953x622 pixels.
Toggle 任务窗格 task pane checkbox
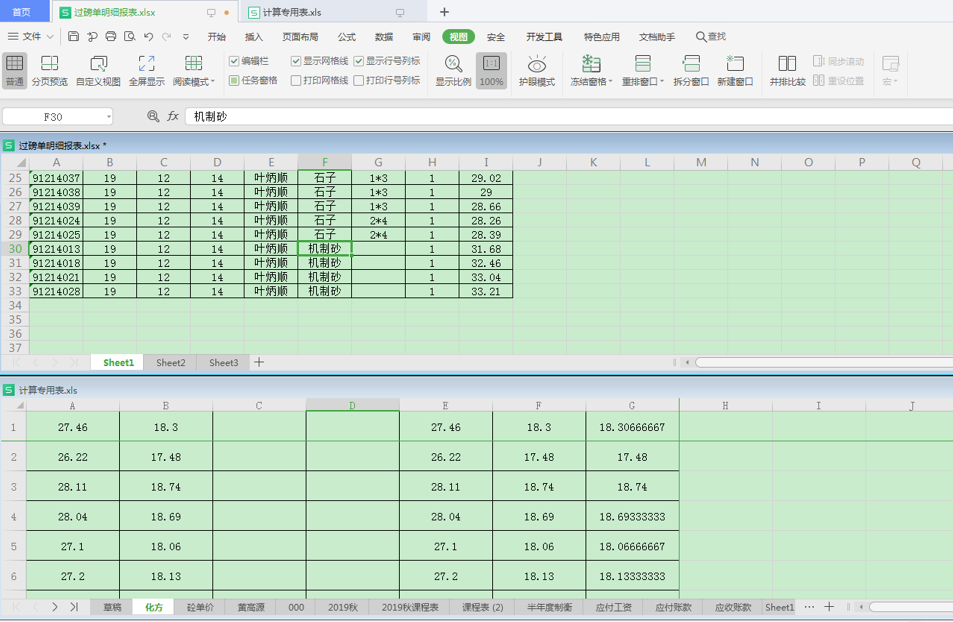[234, 80]
